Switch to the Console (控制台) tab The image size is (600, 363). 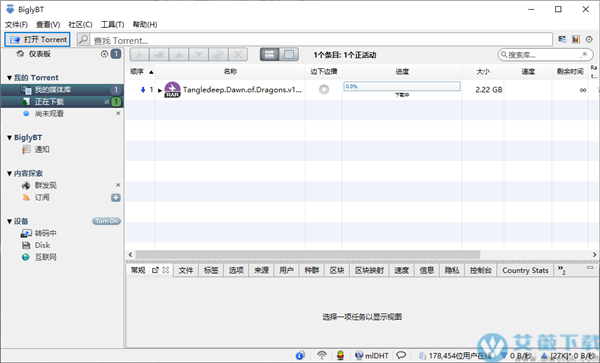point(481,270)
